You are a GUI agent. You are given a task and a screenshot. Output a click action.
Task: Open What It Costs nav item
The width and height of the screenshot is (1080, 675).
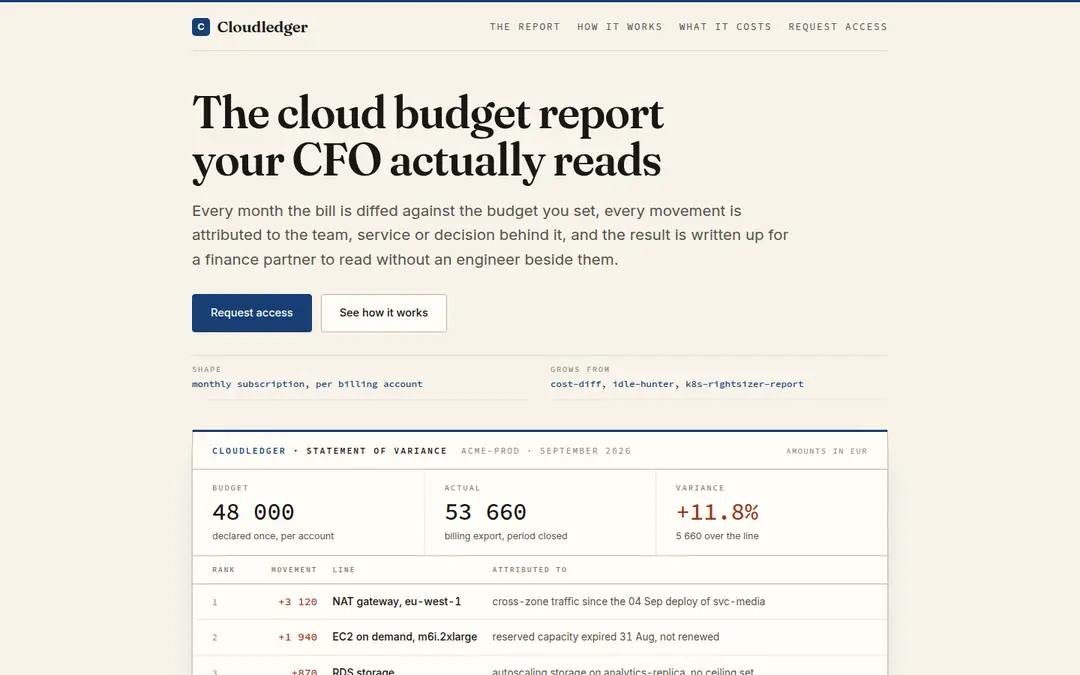pyautogui.click(x=725, y=27)
